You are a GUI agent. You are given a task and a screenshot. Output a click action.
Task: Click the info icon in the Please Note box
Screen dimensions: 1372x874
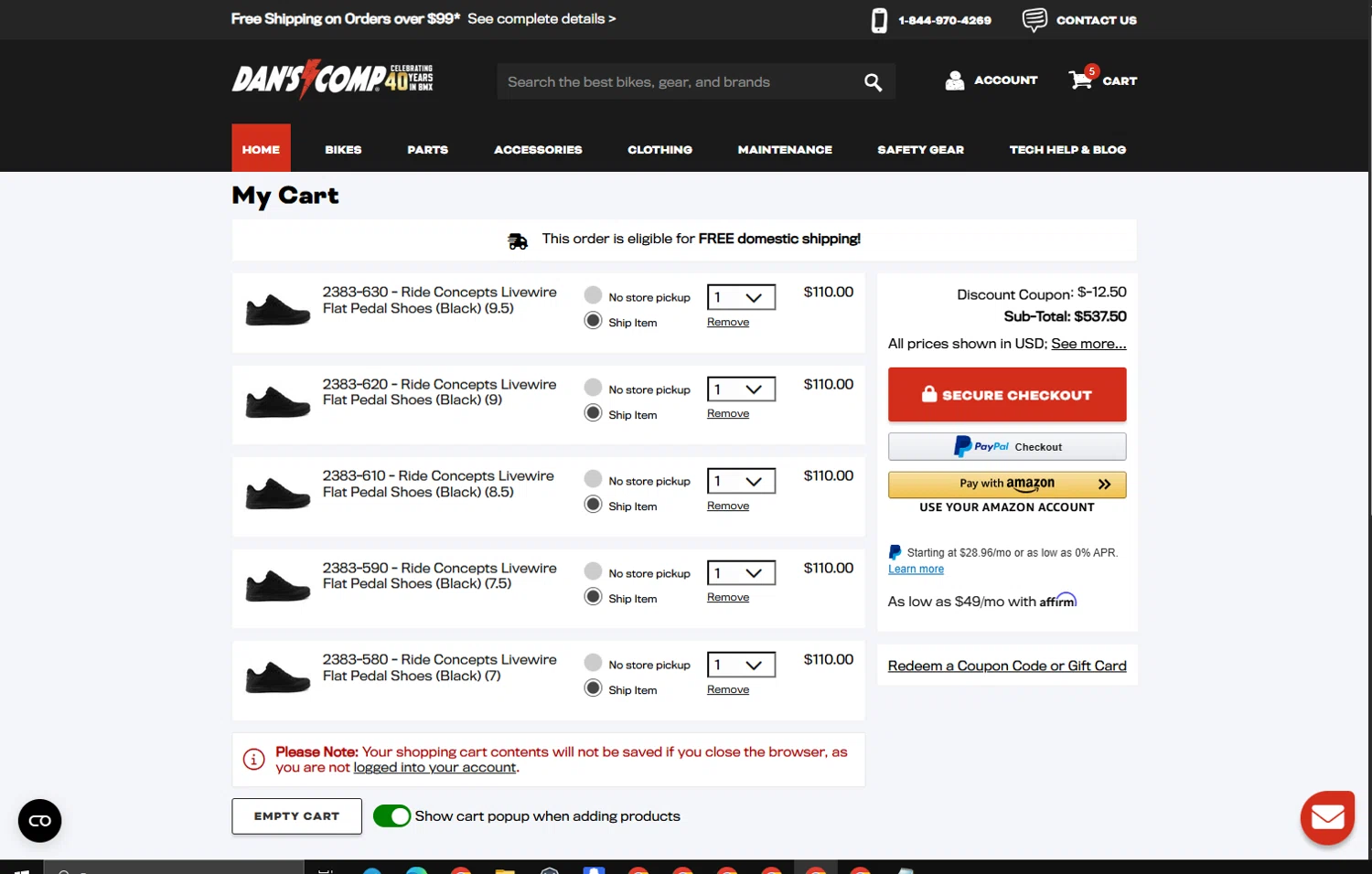coord(253,759)
